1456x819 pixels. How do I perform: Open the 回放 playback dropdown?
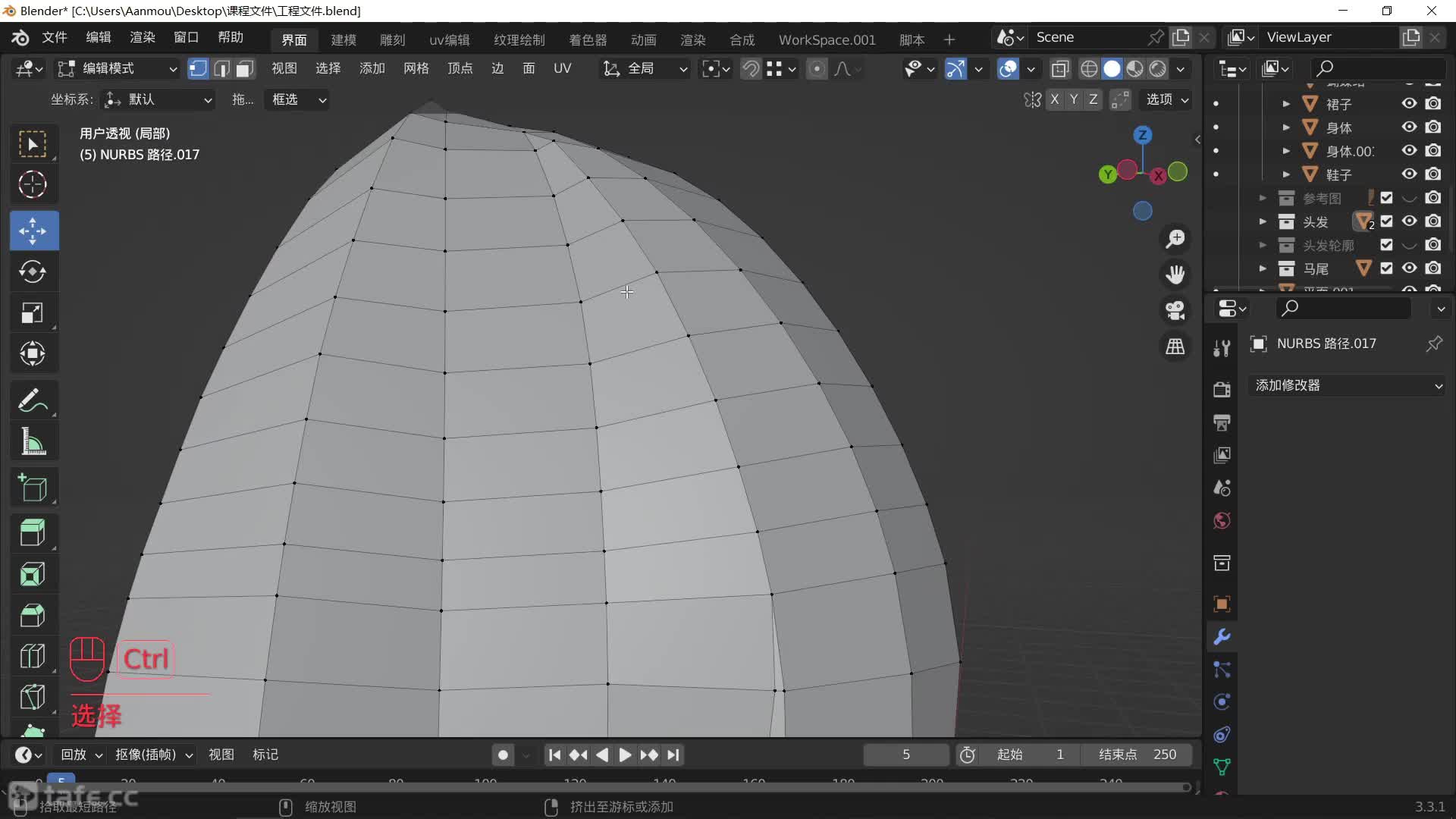(x=81, y=755)
